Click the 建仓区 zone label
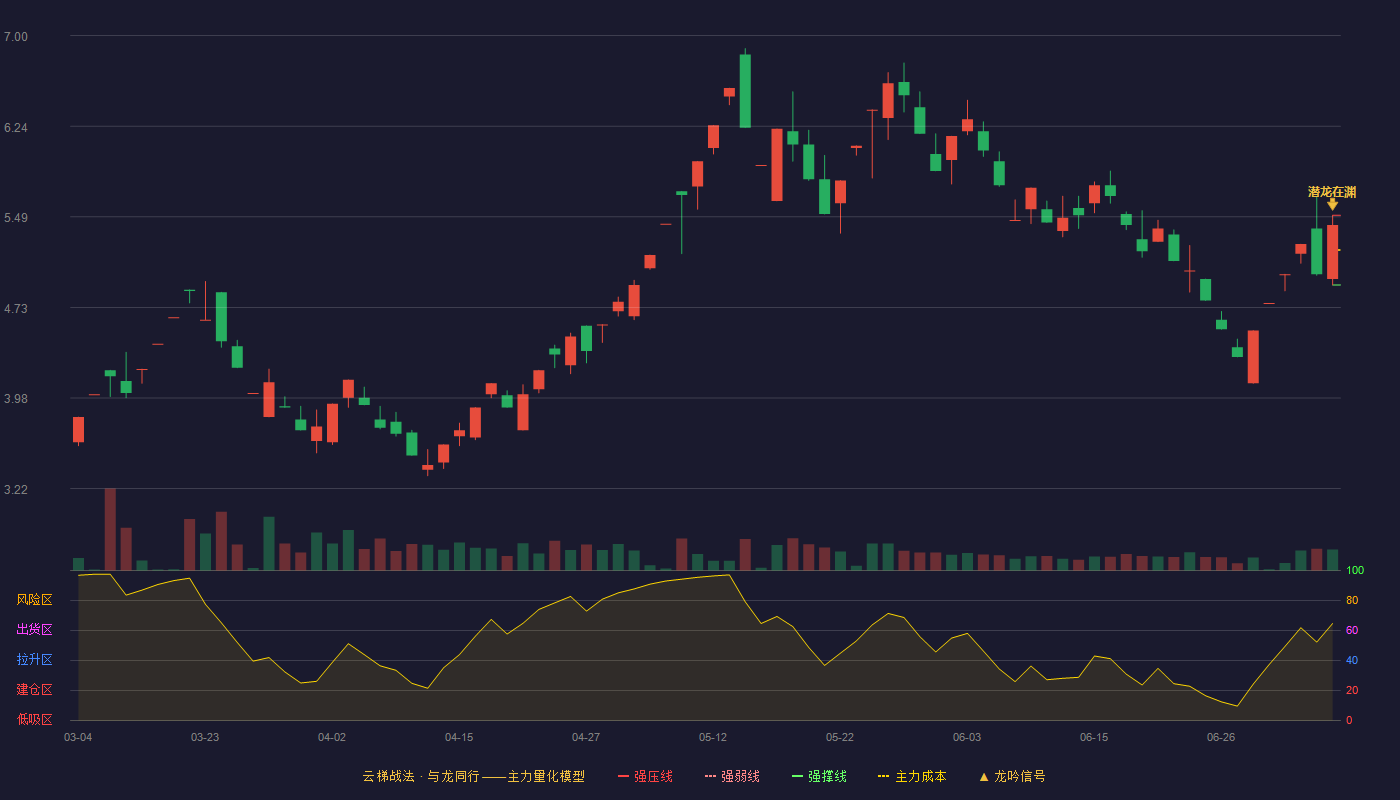Screen dimensions: 1400x800 click(34, 690)
